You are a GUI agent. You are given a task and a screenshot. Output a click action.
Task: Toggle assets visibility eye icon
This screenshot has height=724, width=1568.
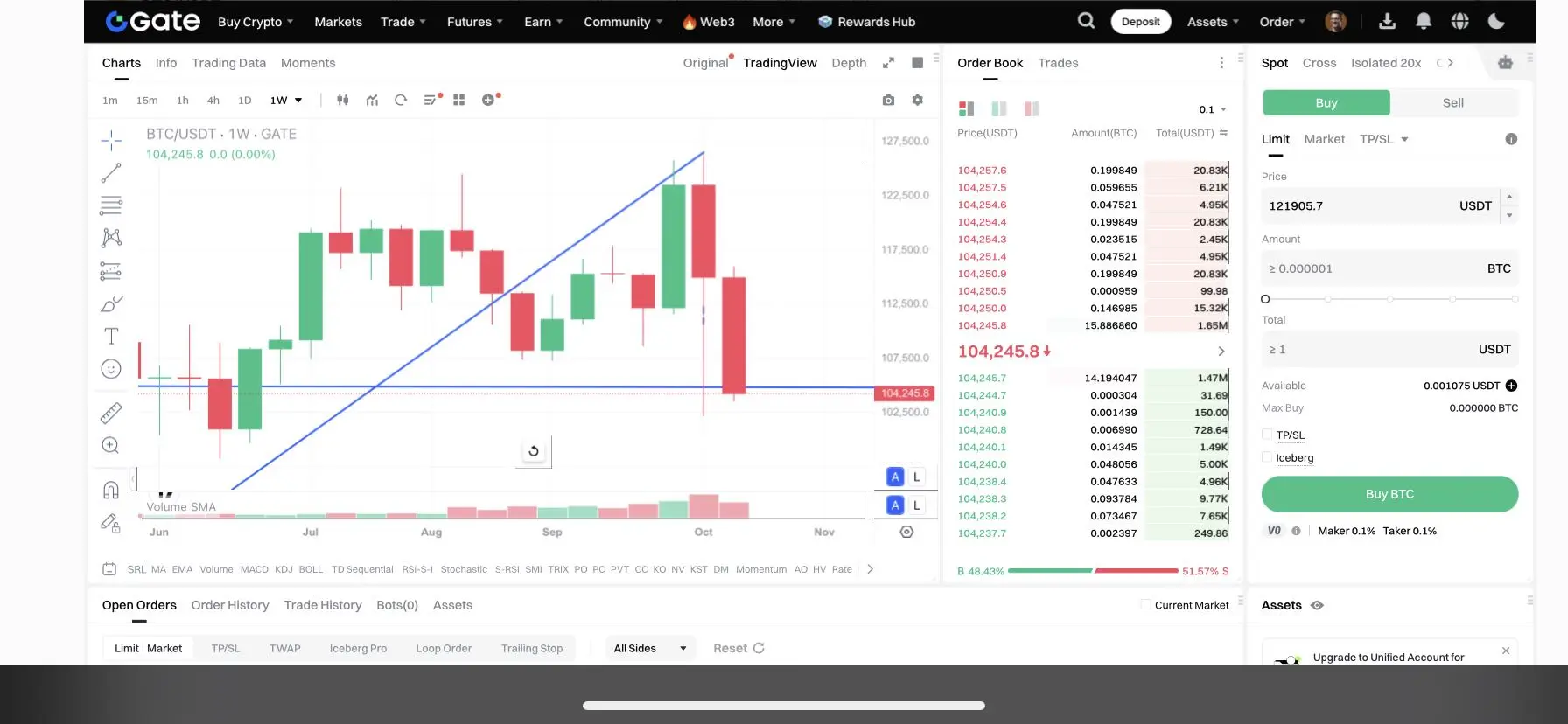pyautogui.click(x=1317, y=605)
